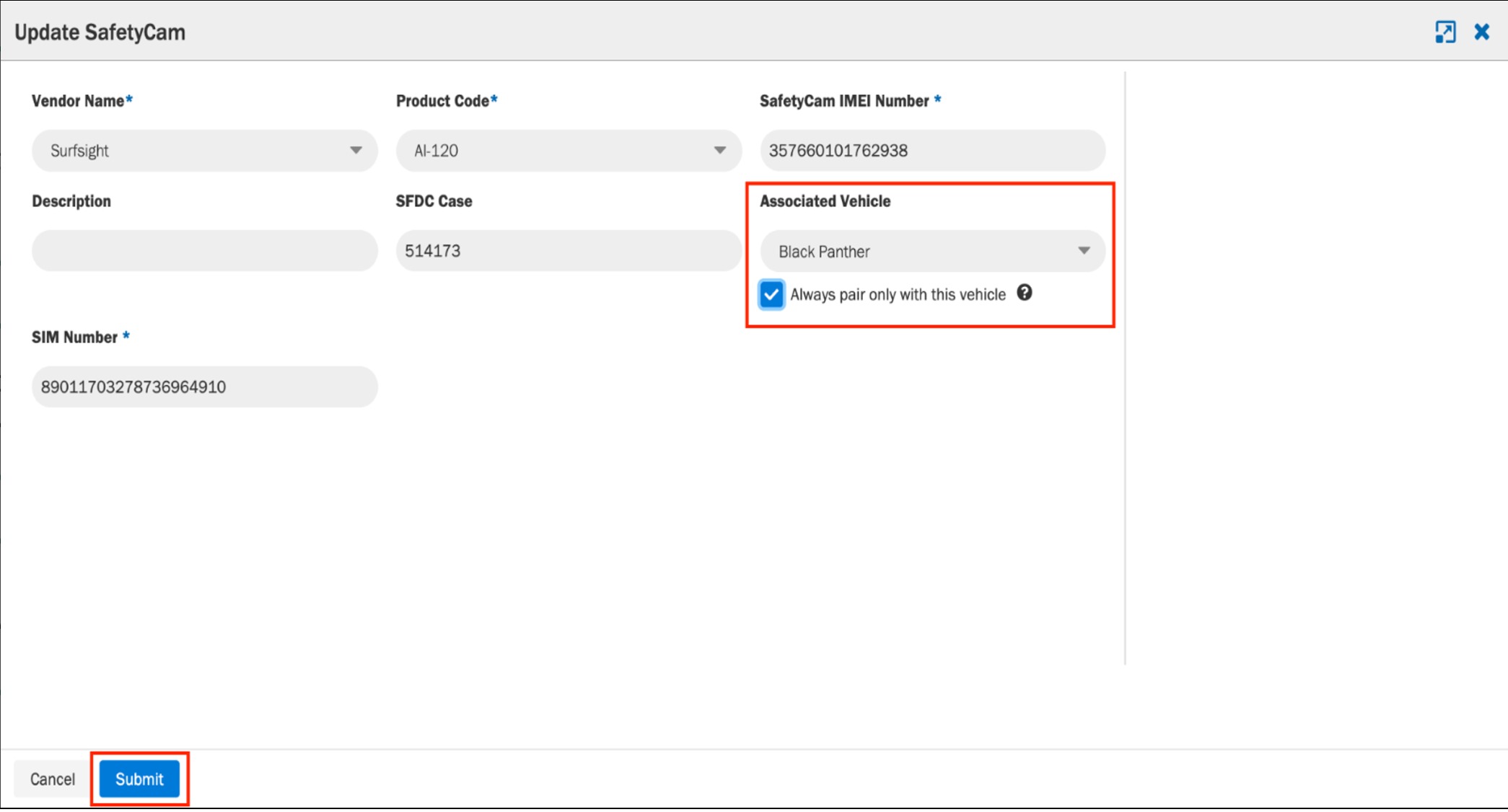Show help for always pair option

tap(1025, 293)
